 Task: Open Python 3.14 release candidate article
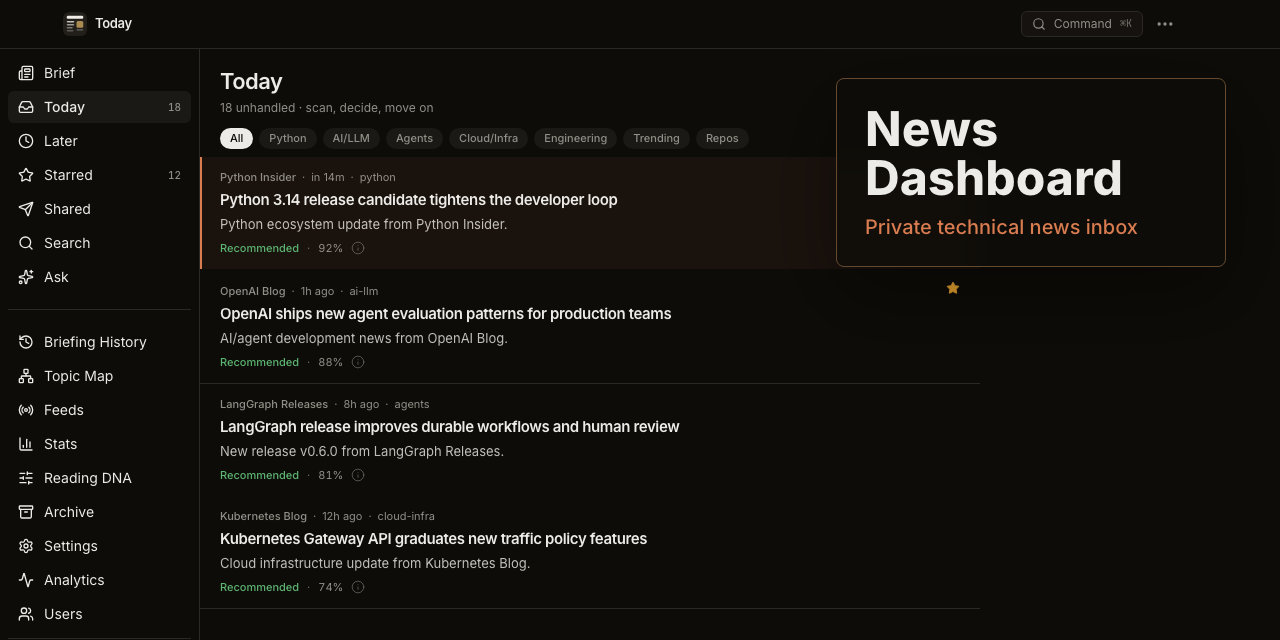pos(419,200)
